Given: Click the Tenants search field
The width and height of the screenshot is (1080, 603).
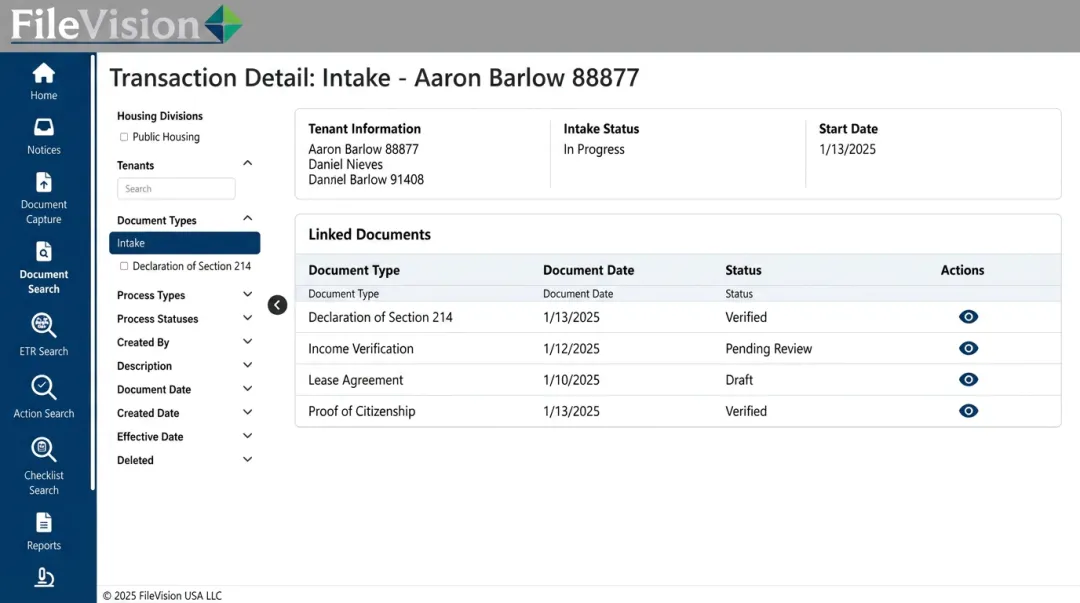Looking at the screenshot, I should [176, 189].
